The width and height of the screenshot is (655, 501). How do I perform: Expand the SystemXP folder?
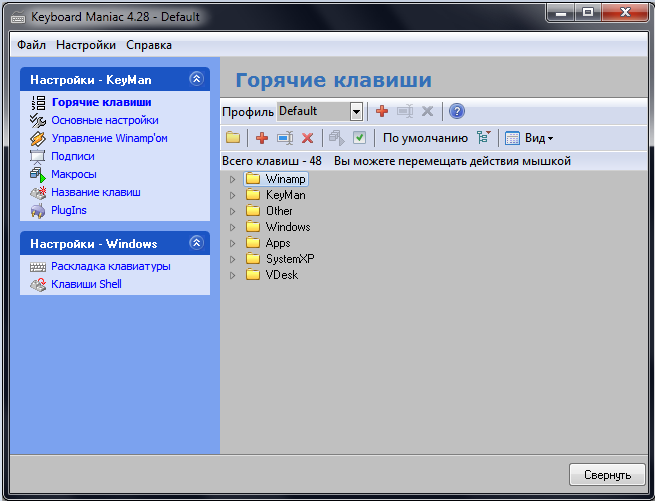coord(233,259)
